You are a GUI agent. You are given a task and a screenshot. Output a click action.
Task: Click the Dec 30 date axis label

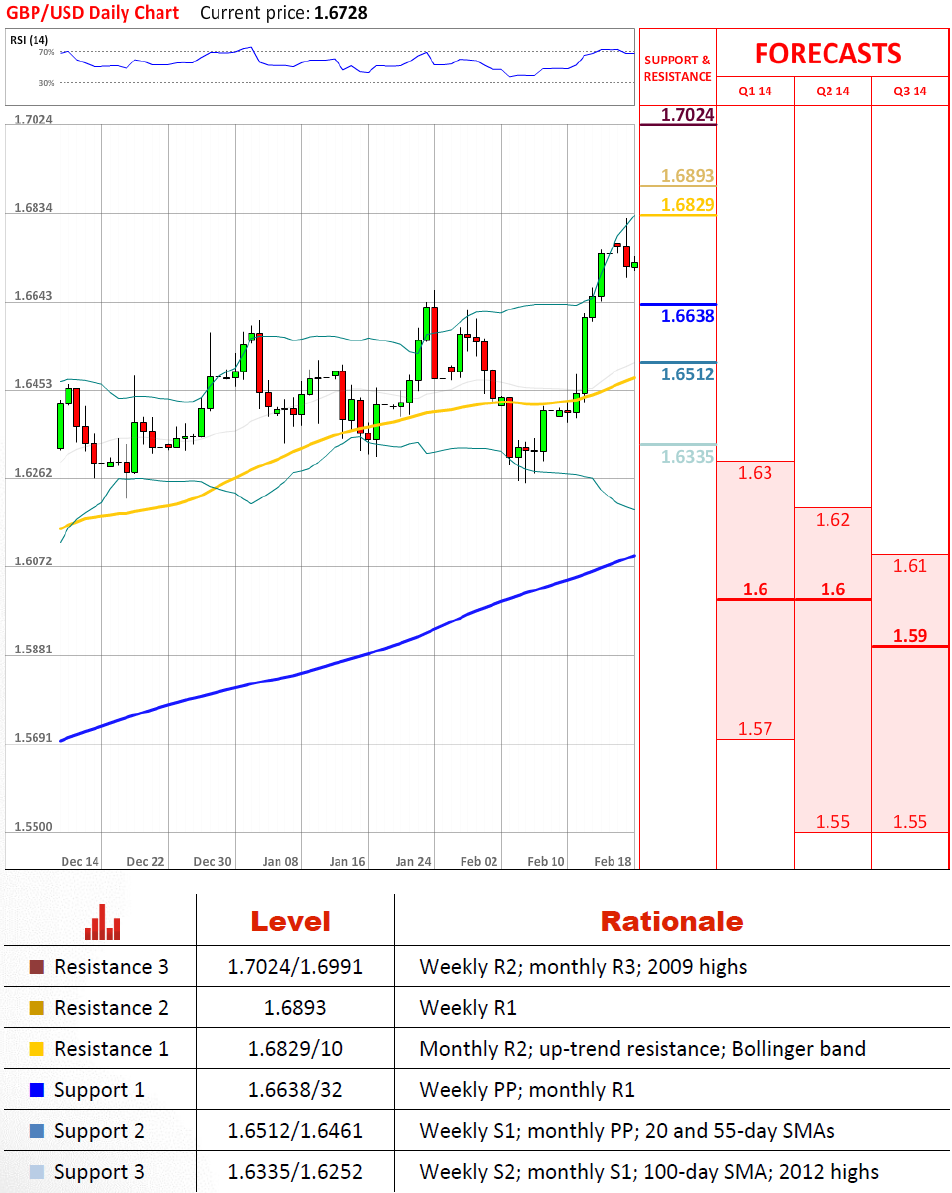pos(212,861)
